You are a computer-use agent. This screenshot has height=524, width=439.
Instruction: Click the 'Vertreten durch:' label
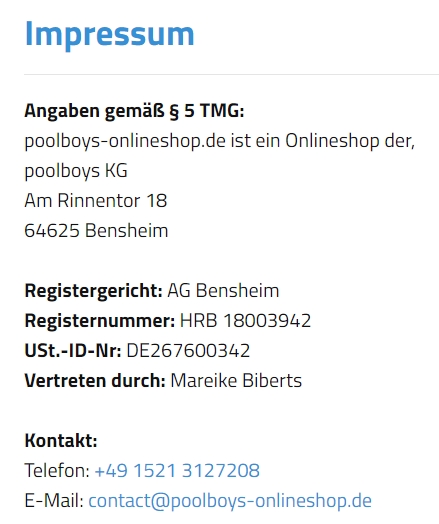[x=95, y=381]
